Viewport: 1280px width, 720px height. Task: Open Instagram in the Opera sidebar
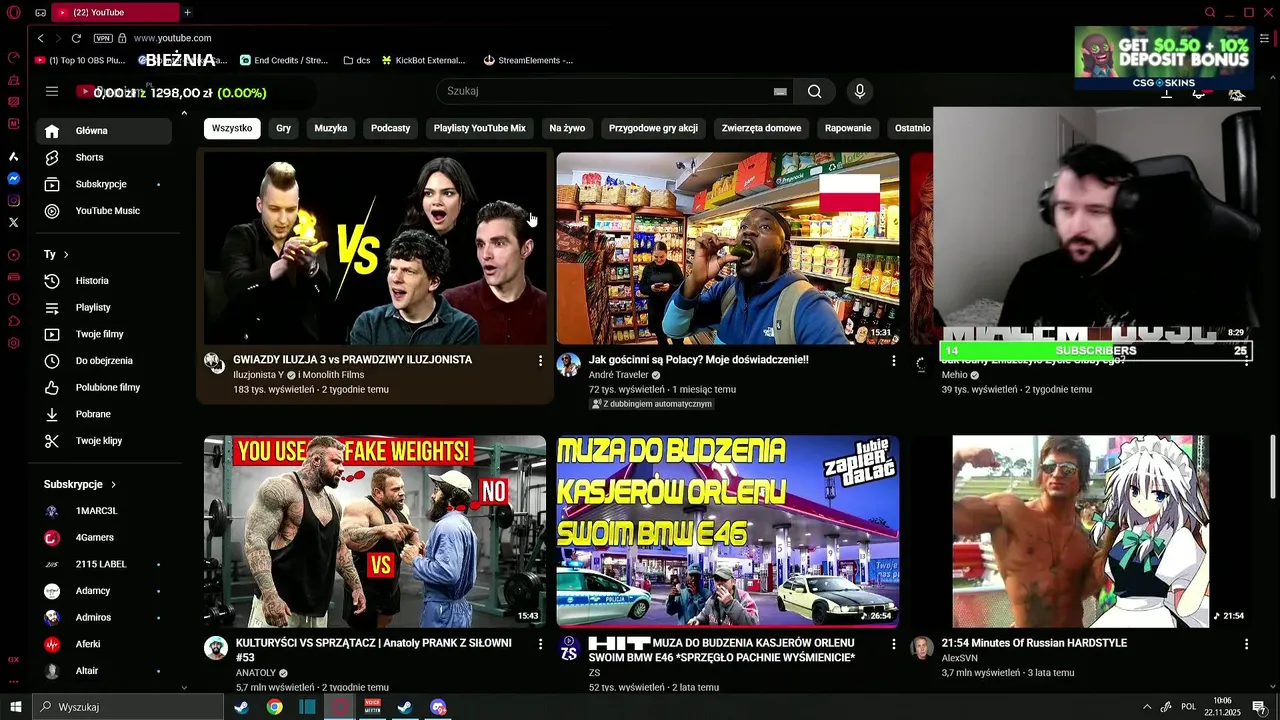click(x=13, y=200)
